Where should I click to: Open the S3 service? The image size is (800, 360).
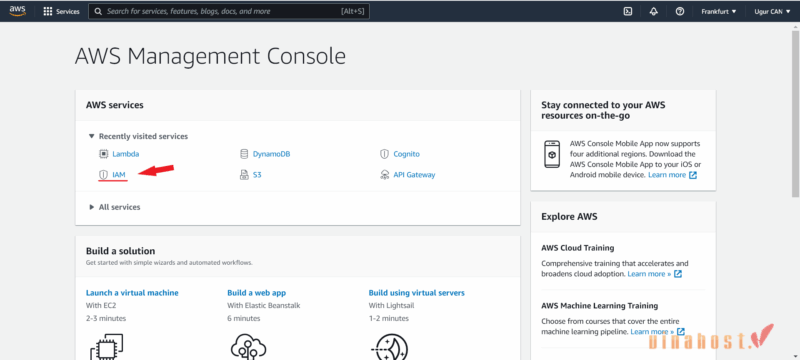(x=251, y=175)
